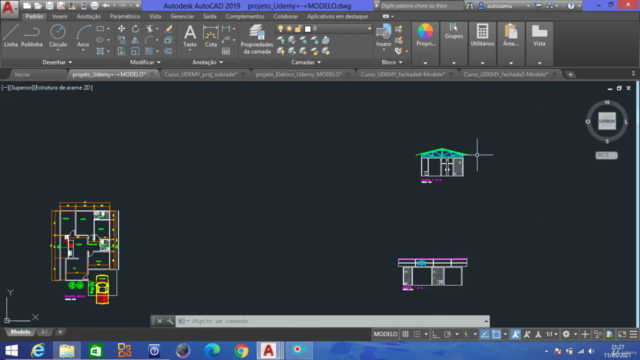Screen dimensions: 640x360
Task: Expand the Modificar panel
Action: 145,62
